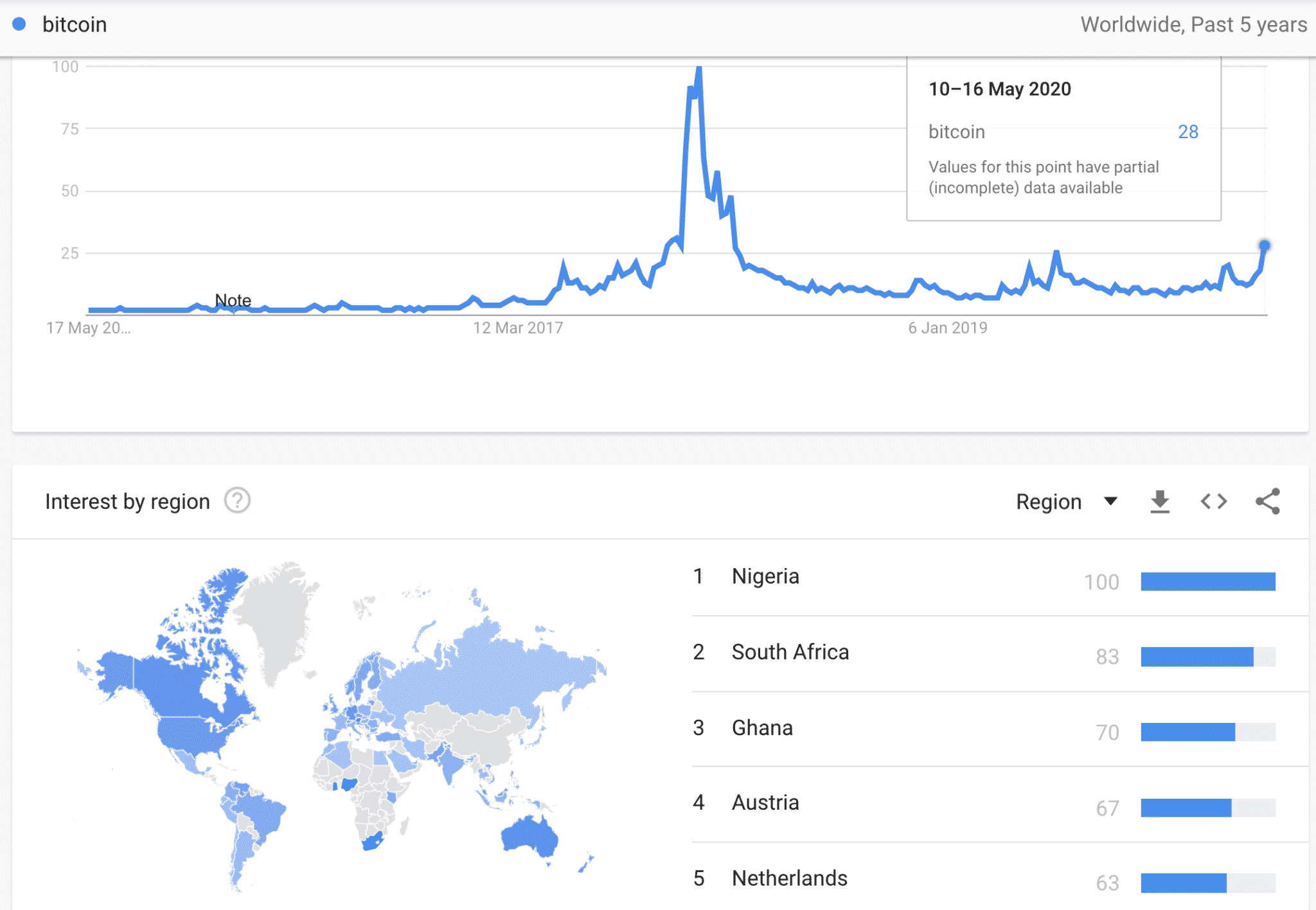Click the latest data point on the trend line
Screen dimensions: 1316x910
[1264, 245]
